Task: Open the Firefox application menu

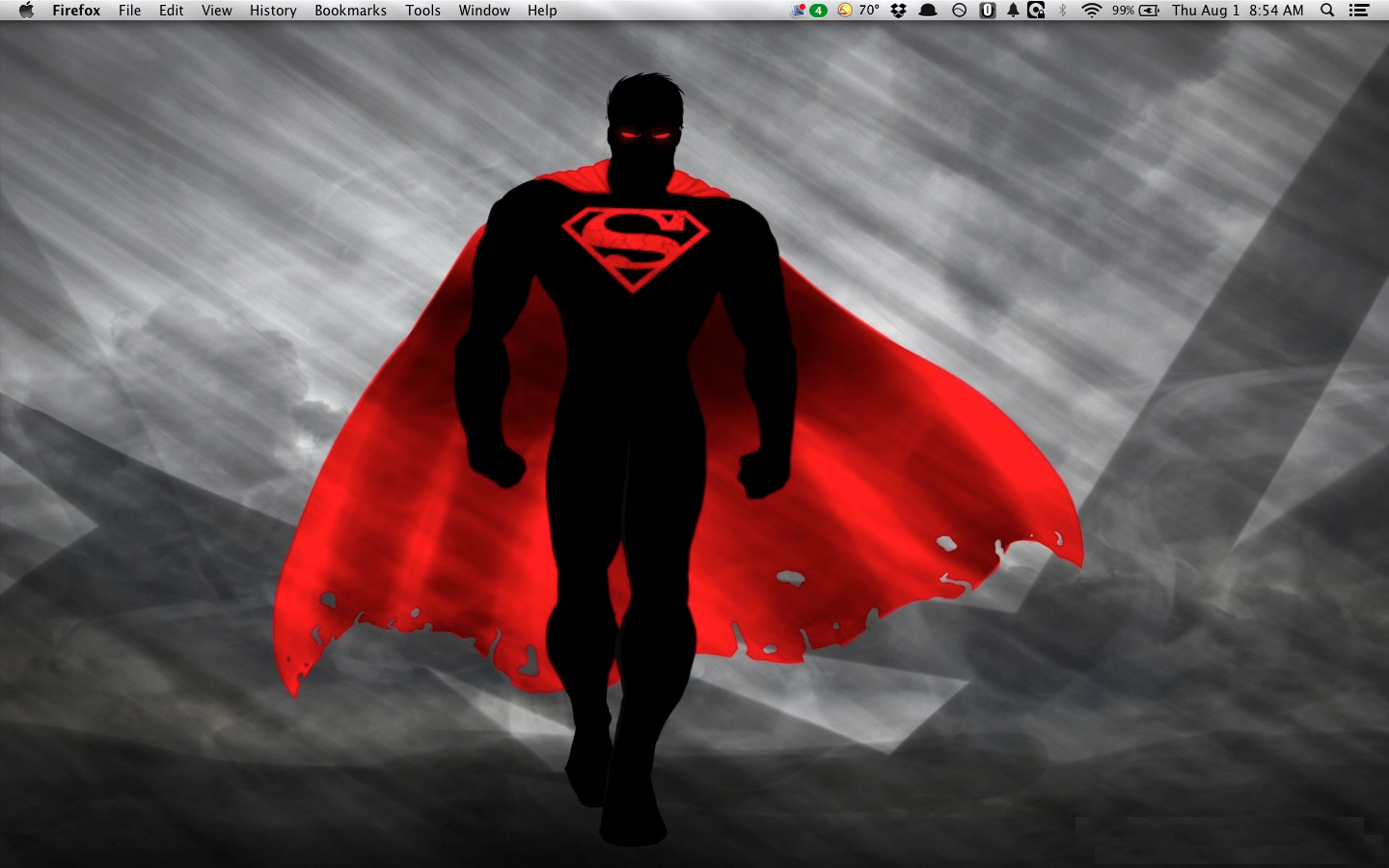Action: tap(76, 11)
